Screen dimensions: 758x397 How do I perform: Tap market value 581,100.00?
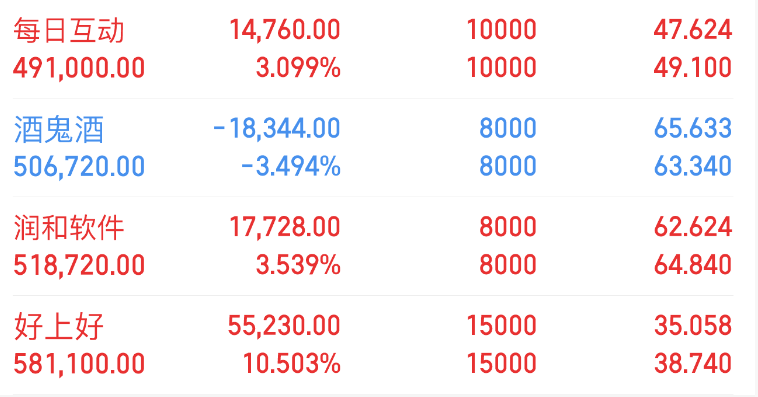79,364
